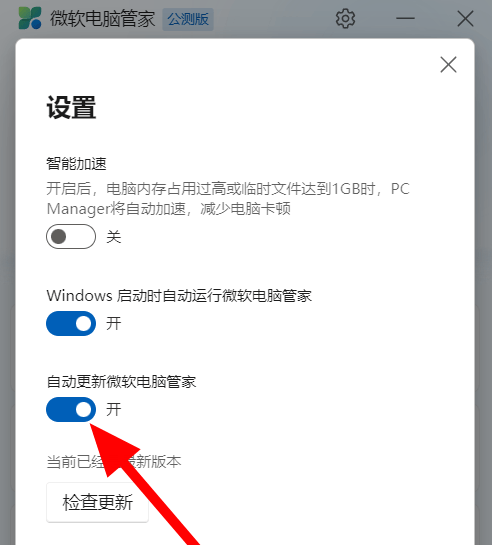Click the 微软电脑管家 title text
Screen dimensions: 492x545
click(x=102, y=19)
